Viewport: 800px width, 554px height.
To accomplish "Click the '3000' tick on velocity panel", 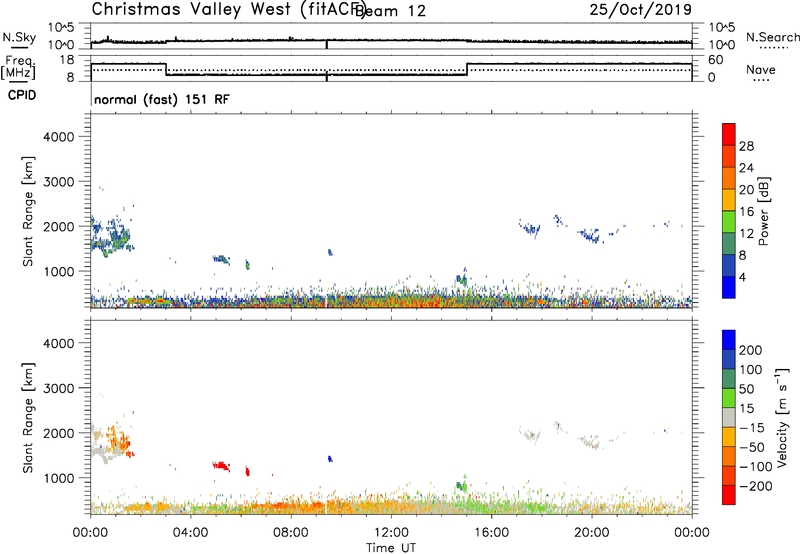I will coord(58,388).
